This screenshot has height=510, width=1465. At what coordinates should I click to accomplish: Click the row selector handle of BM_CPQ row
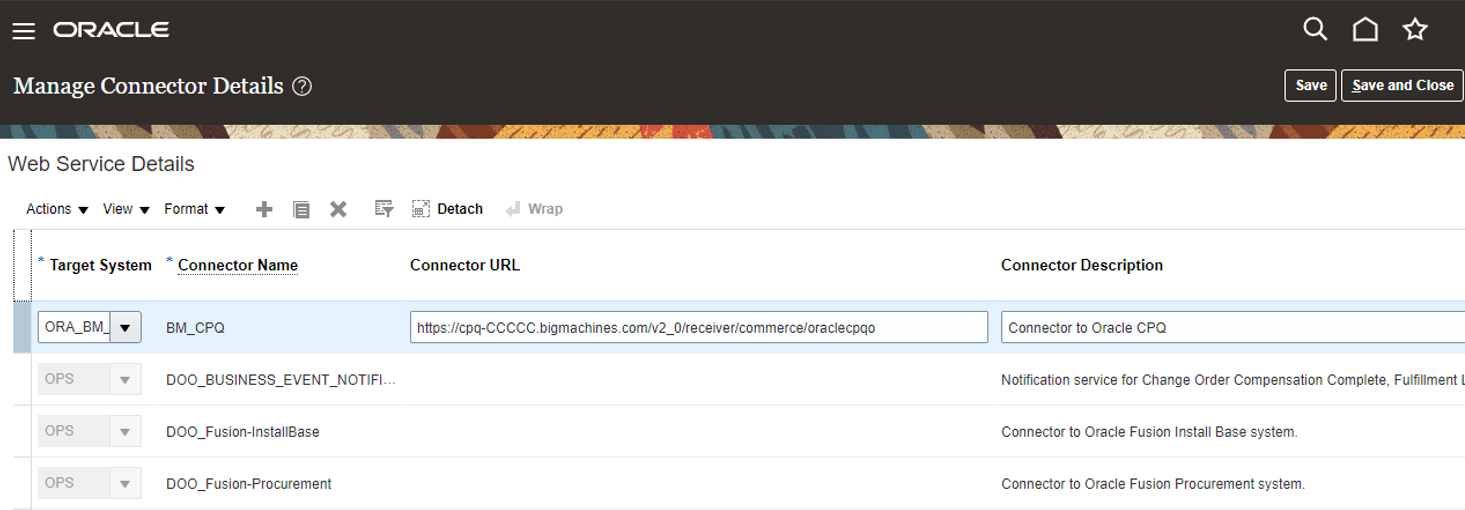point(22,327)
